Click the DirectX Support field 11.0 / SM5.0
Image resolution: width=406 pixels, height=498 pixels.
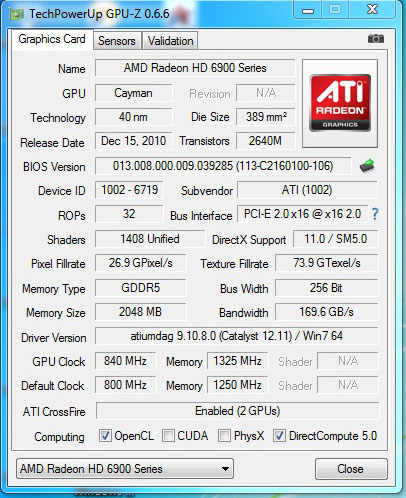pyautogui.click(x=336, y=239)
